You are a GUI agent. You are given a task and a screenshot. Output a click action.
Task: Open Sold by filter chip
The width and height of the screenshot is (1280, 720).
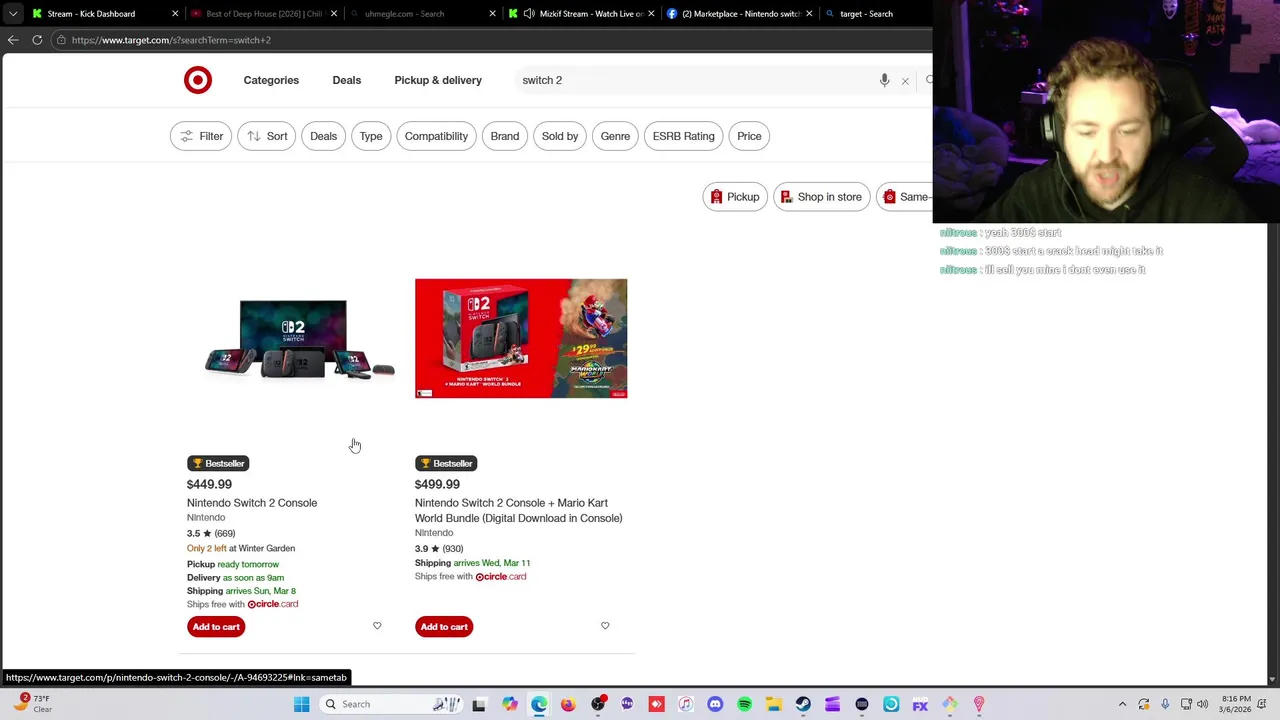point(560,136)
